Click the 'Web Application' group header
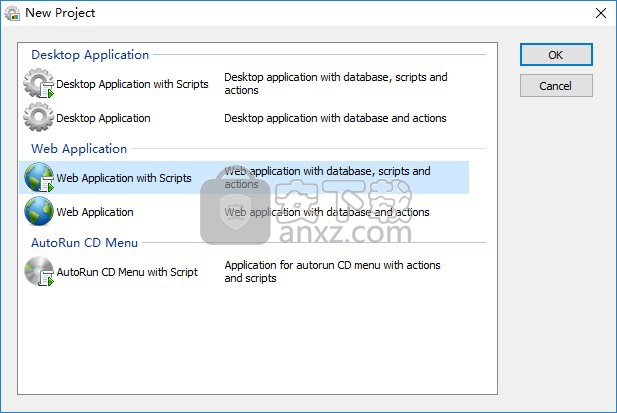The image size is (617, 413). pos(79,149)
